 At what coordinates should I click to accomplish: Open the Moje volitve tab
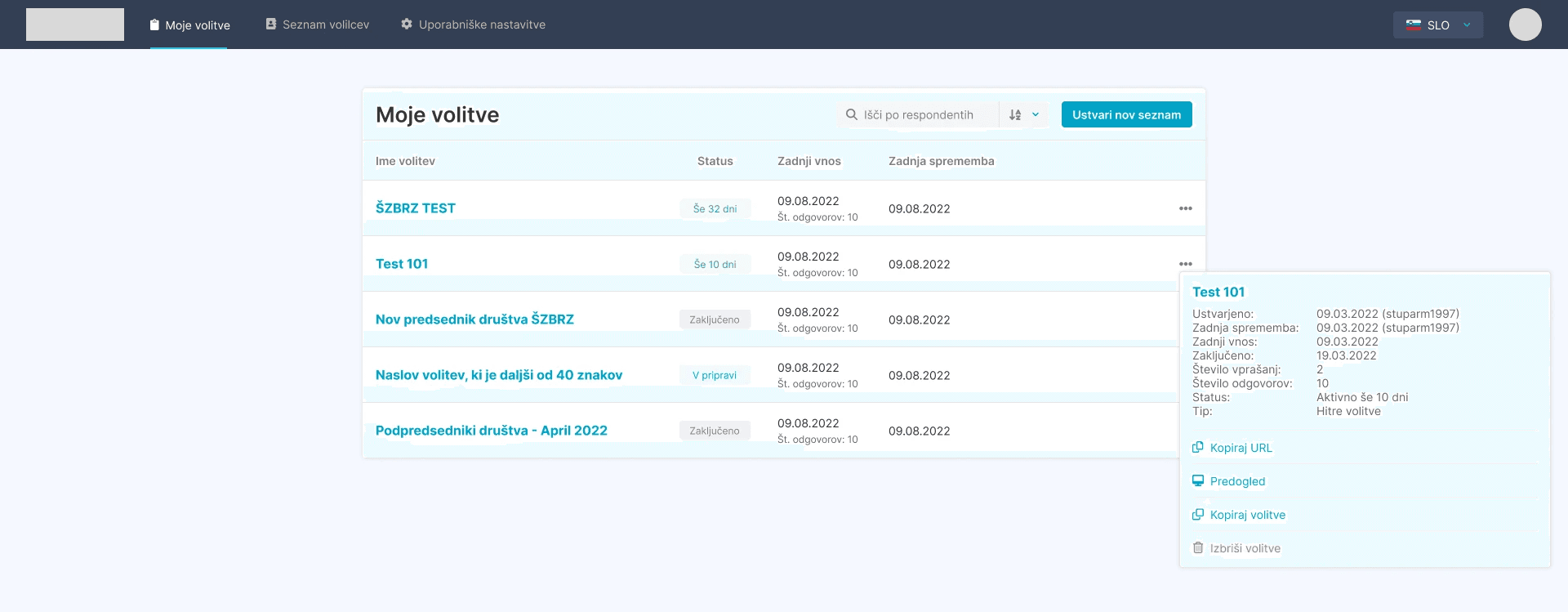click(x=189, y=25)
